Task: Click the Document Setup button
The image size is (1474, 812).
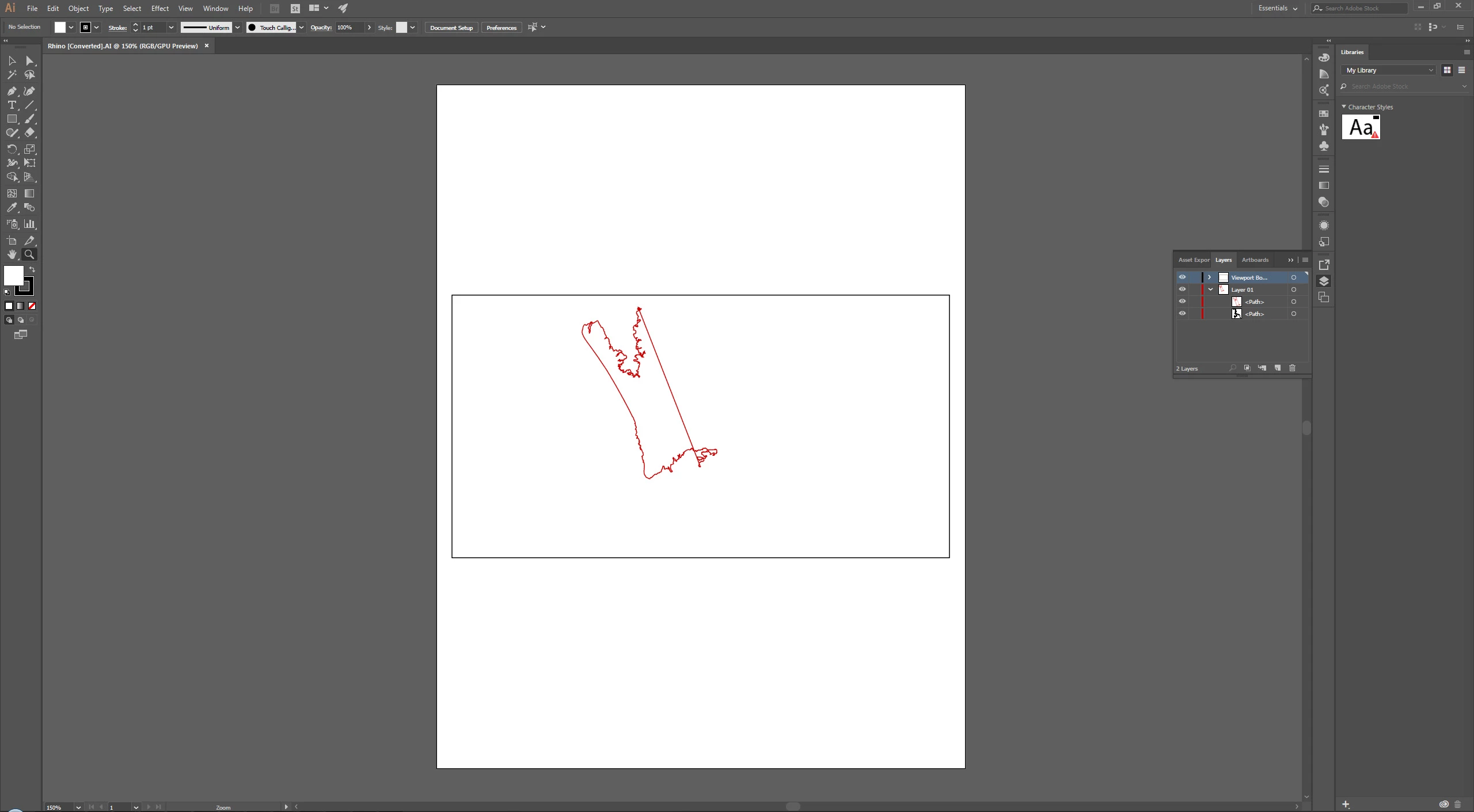Action: 451,28
